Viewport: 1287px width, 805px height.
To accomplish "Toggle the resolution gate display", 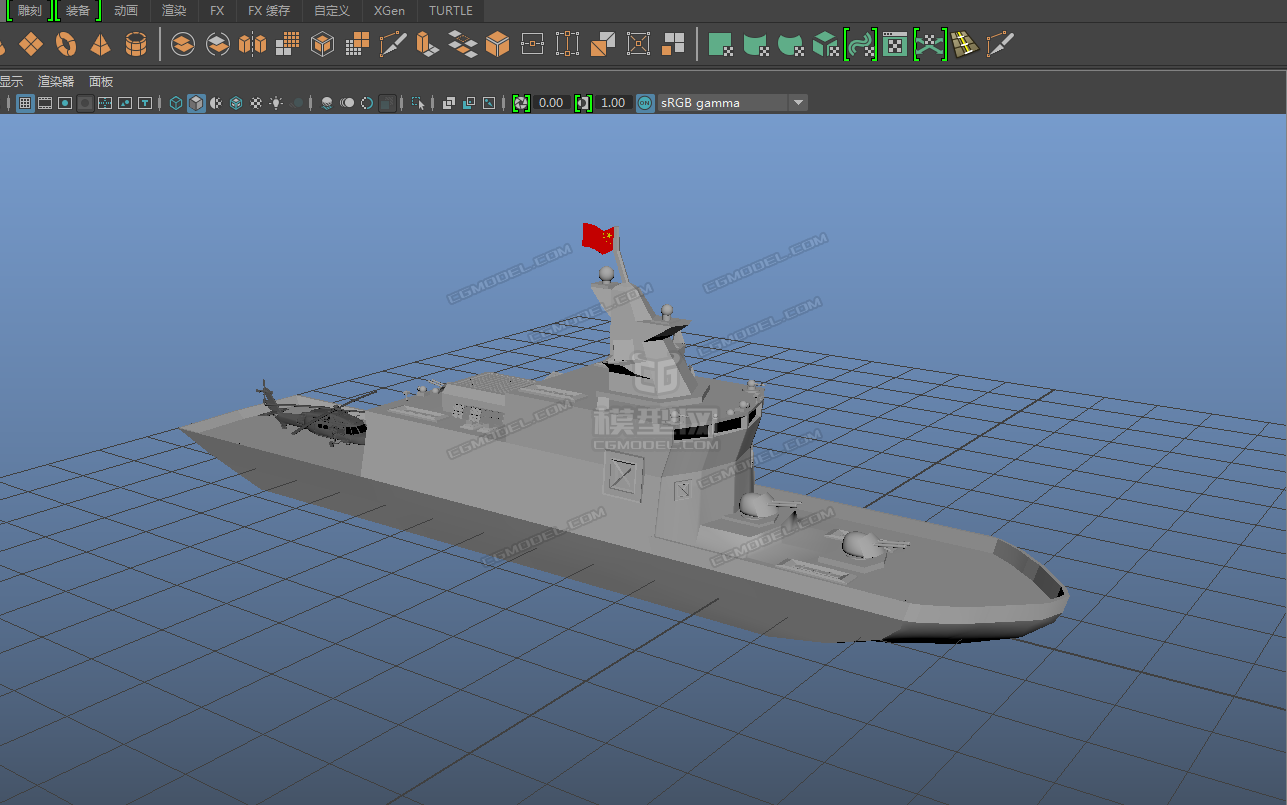I will pos(65,103).
